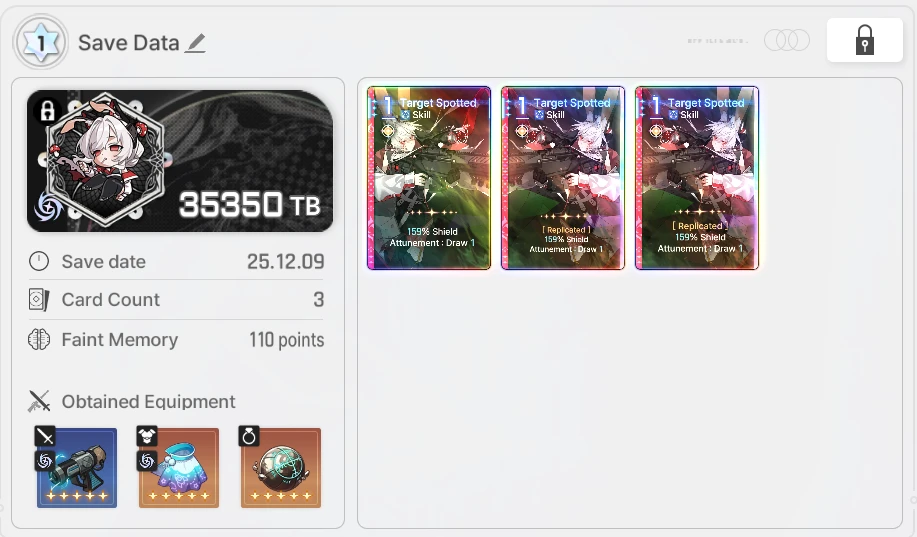
Task: Click the clock icon beside Save date
Action: coord(39,261)
